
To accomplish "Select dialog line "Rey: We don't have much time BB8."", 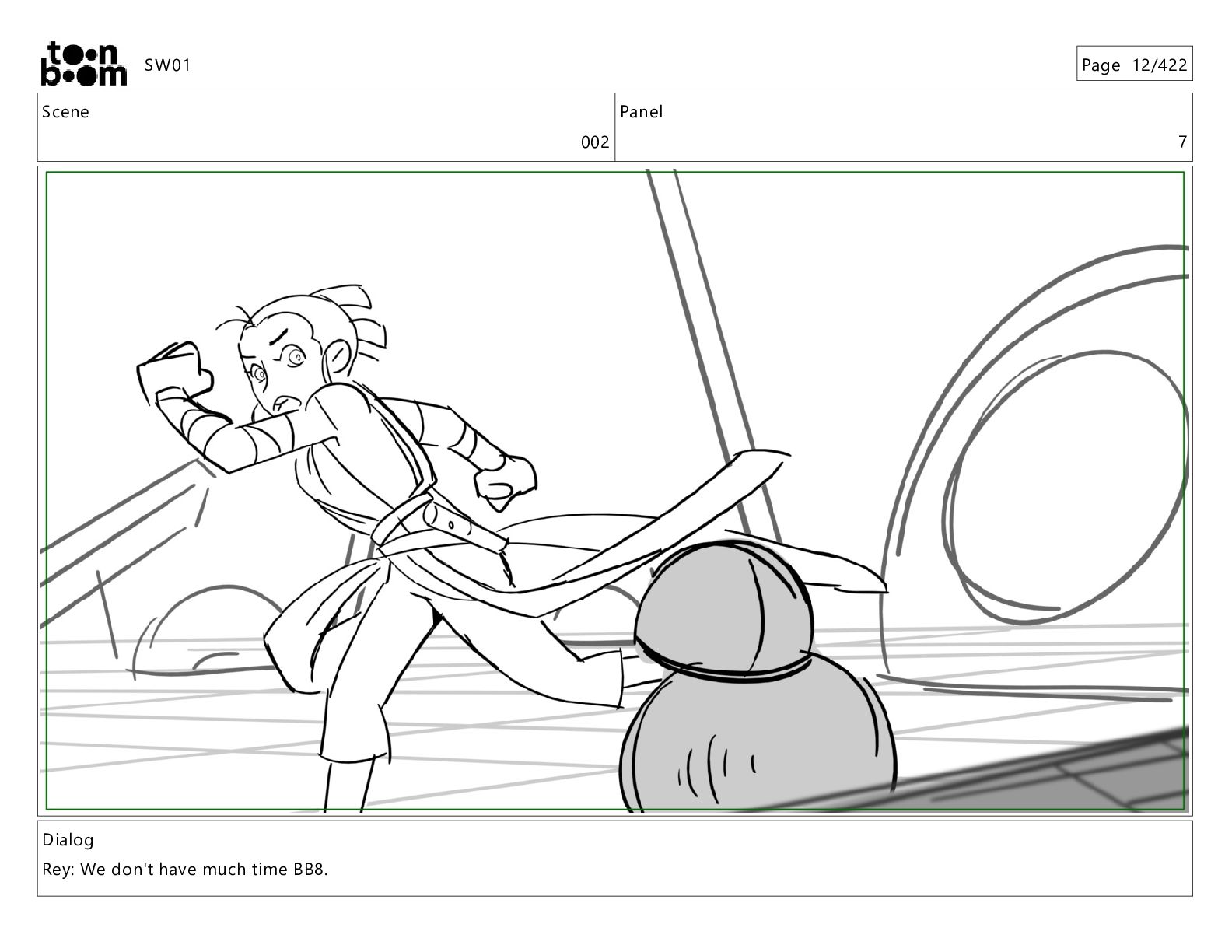I will 185,870.
